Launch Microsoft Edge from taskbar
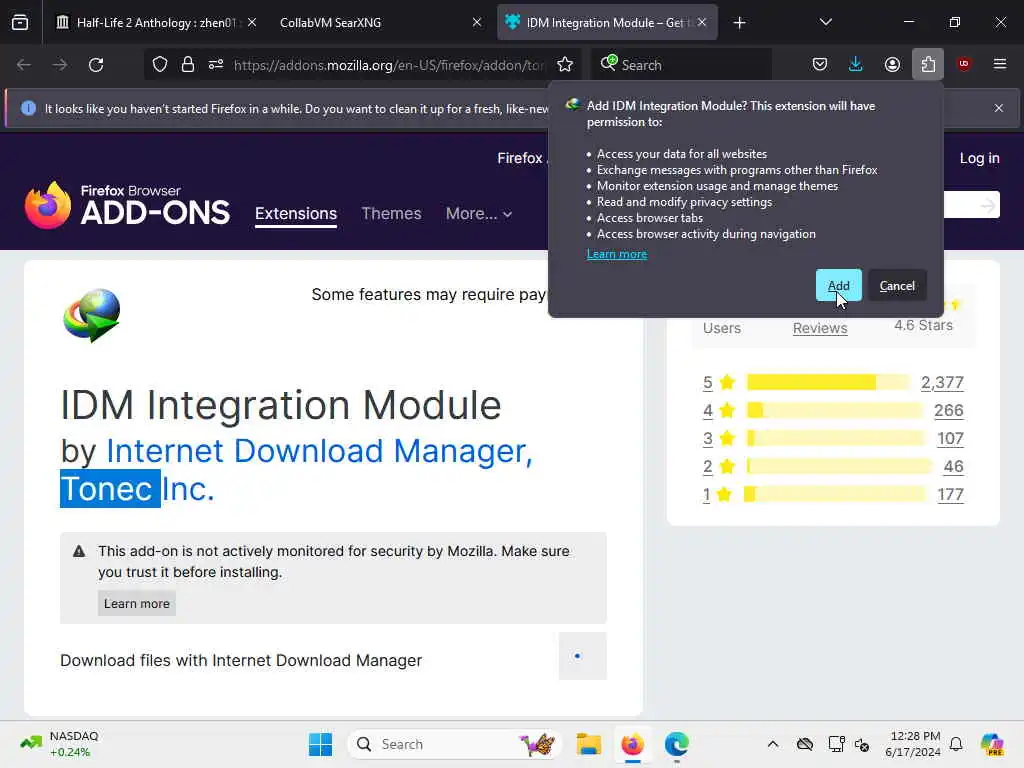Image resolution: width=1024 pixels, height=768 pixels. [677, 744]
